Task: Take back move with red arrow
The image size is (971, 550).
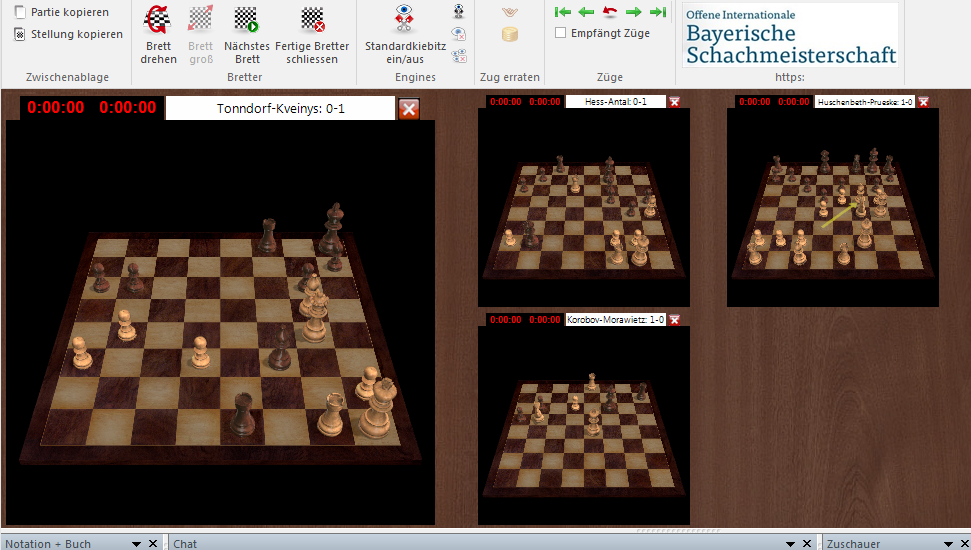Action: (610, 12)
